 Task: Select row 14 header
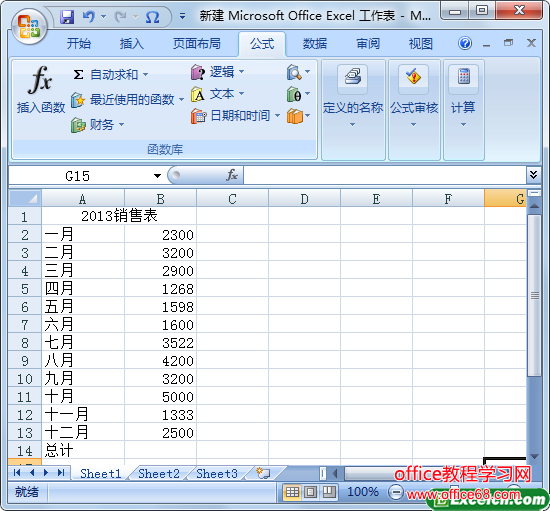coord(25,450)
